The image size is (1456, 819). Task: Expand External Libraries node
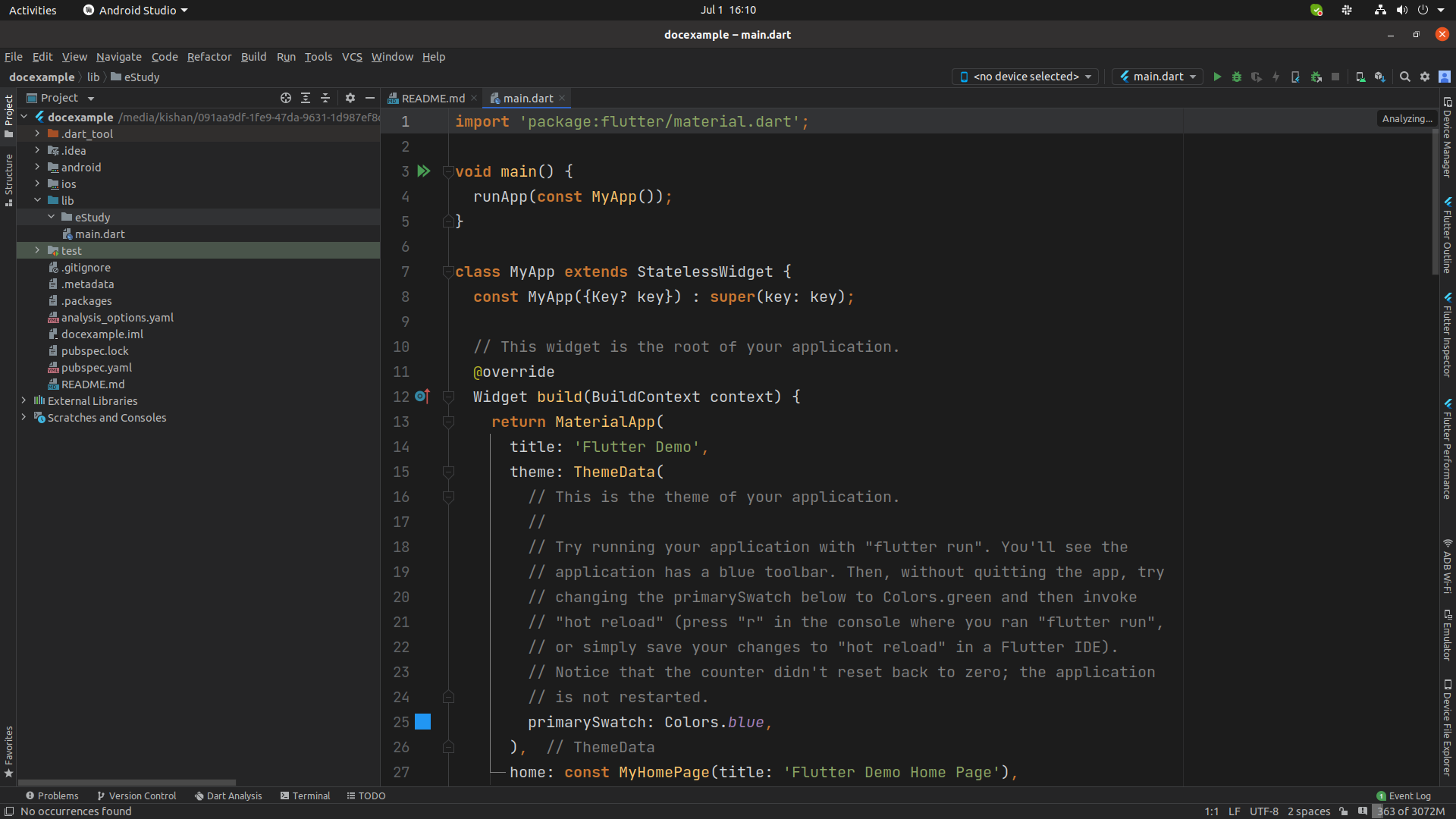pyautogui.click(x=24, y=400)
